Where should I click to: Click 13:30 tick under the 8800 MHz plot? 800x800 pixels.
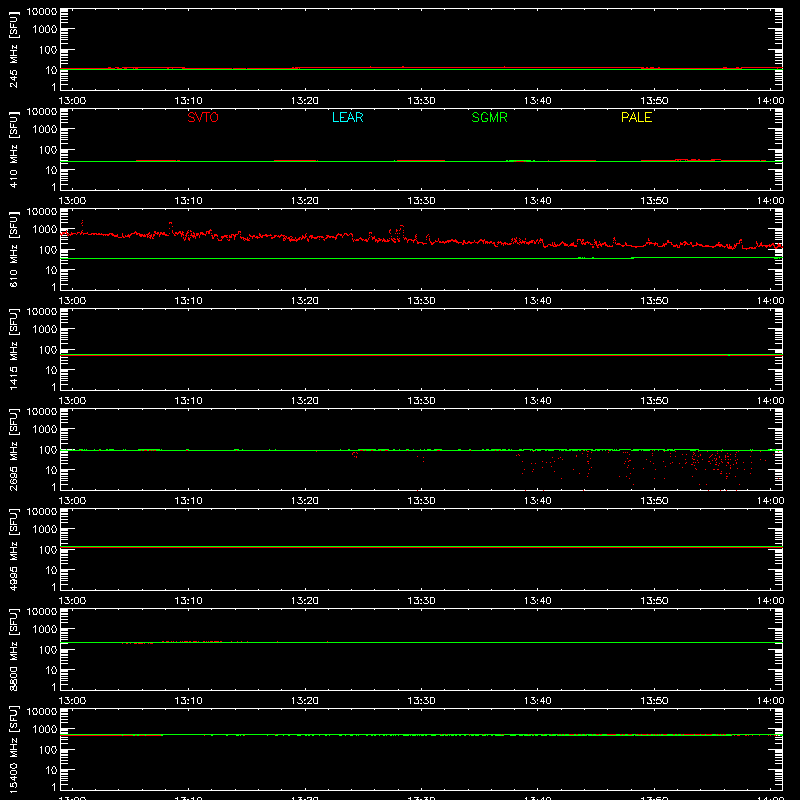421,701
